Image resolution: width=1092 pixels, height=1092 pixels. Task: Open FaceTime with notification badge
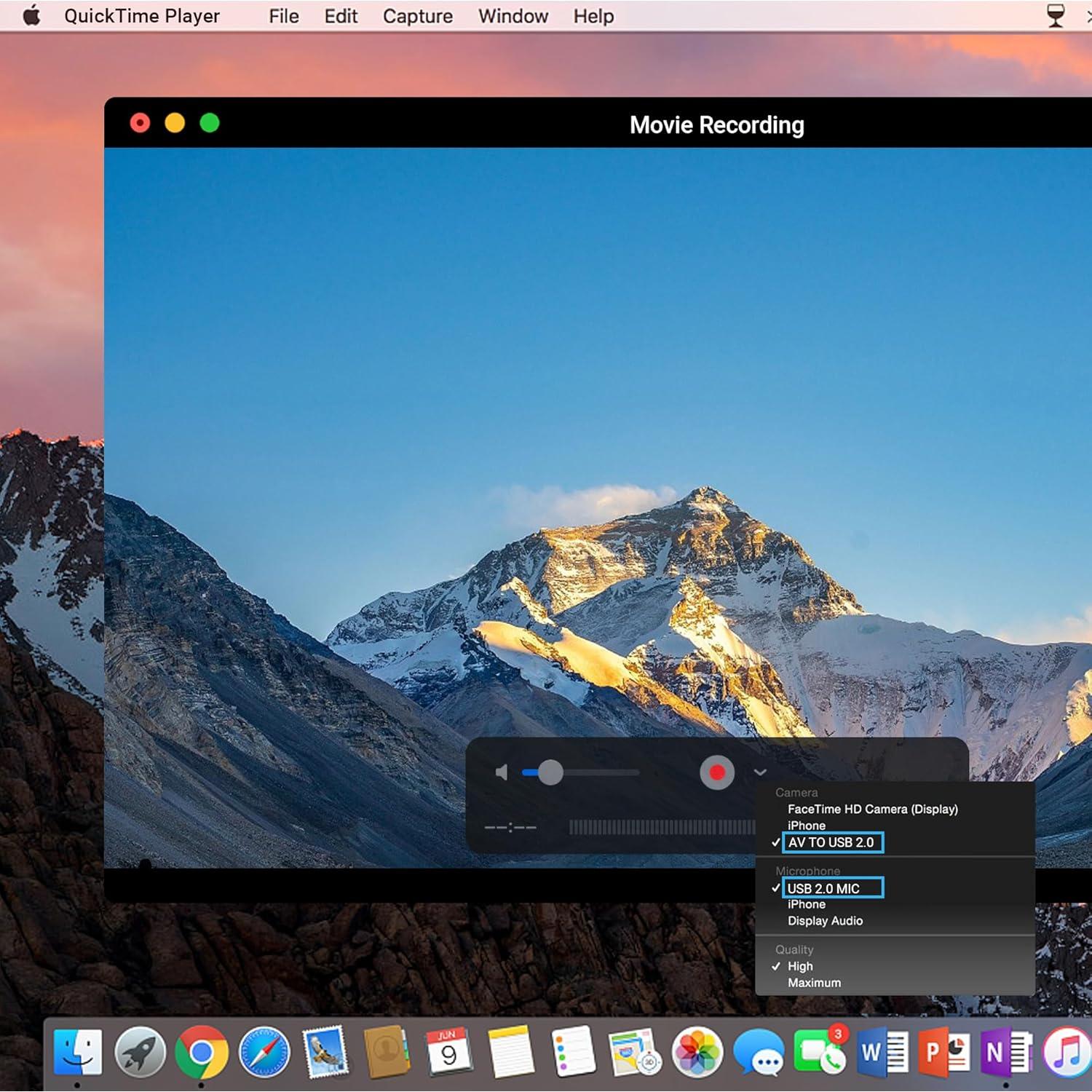[x=820, y=1052]
